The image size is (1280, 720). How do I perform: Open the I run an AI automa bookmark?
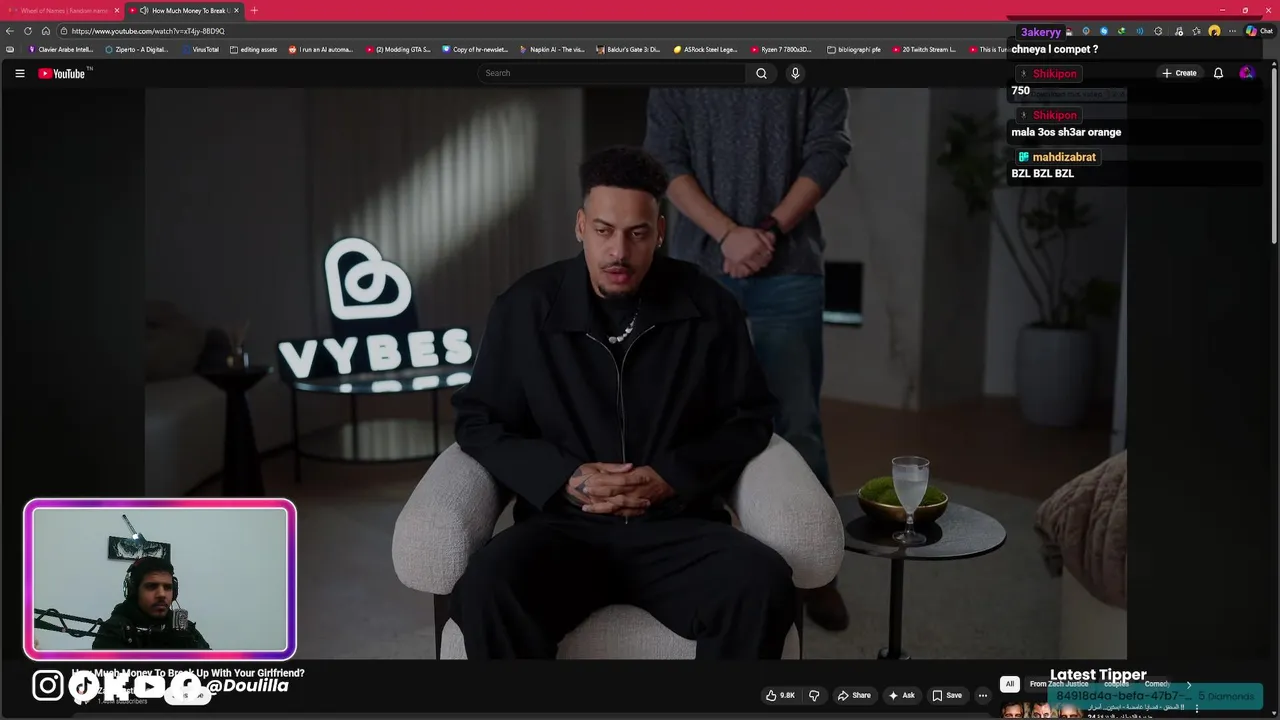(321, 49)
